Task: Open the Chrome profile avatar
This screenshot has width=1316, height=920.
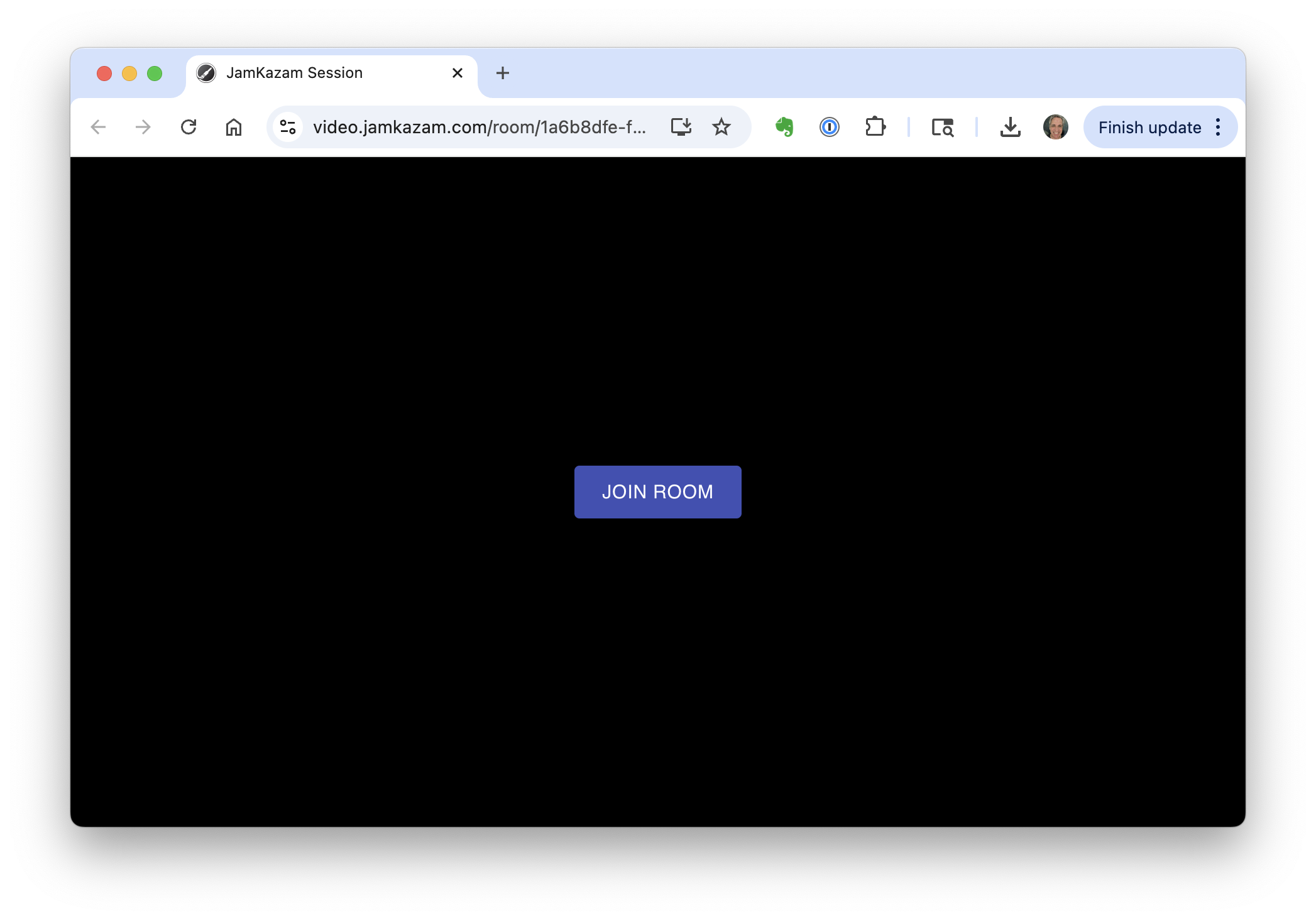Action: point(1055,127)
